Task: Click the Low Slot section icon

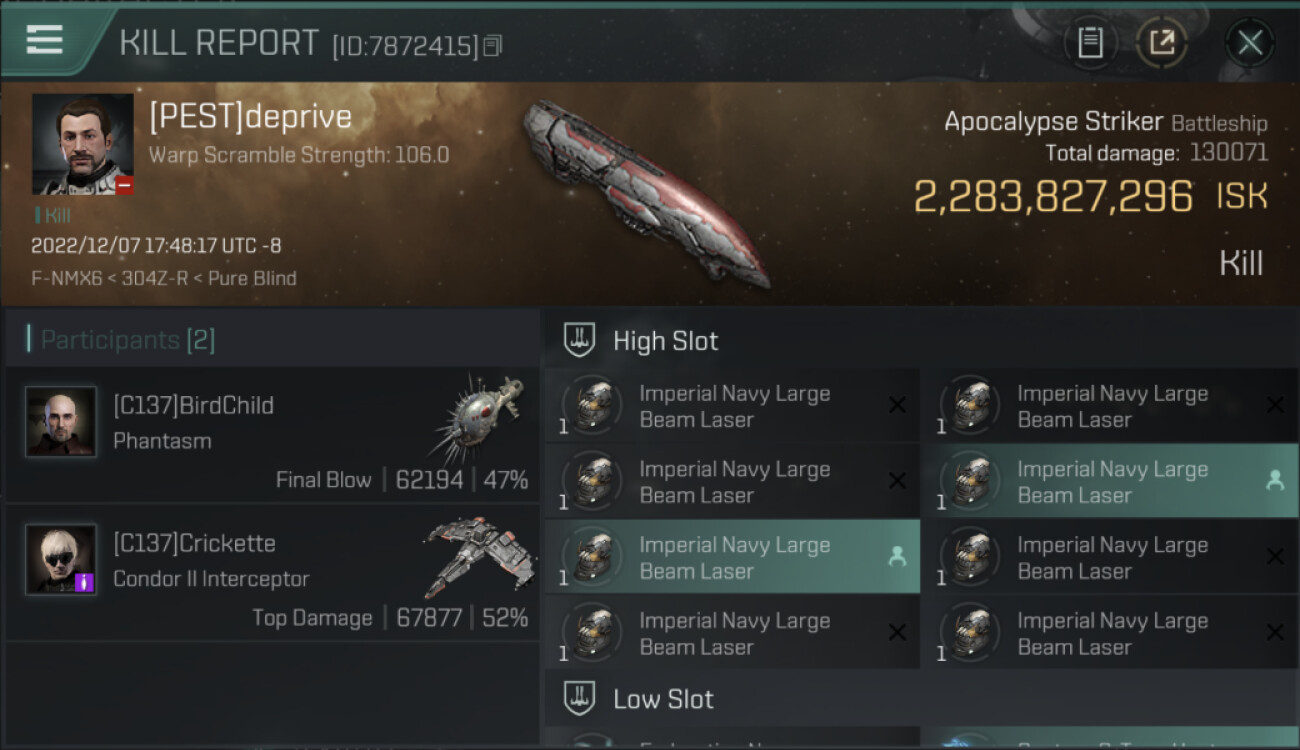Action: 580,698
